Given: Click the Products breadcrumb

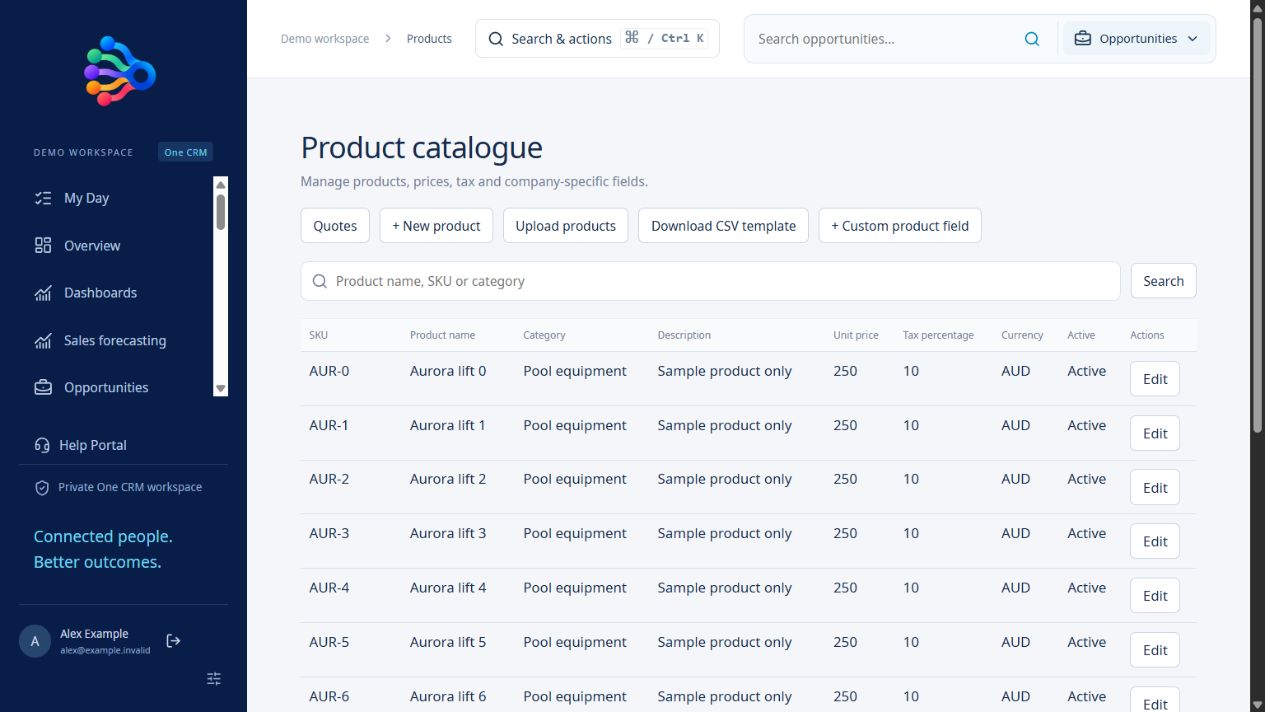Looking at the screenshot, I should (x=429, y=39).
